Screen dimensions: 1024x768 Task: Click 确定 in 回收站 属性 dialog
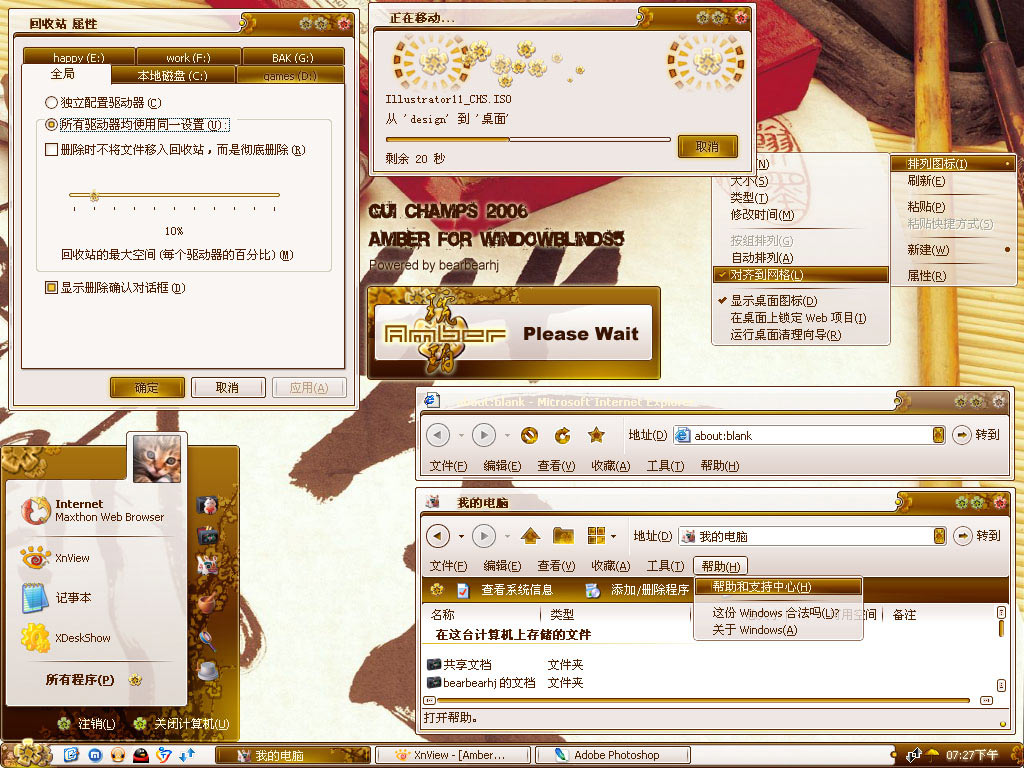pos(147,387)
